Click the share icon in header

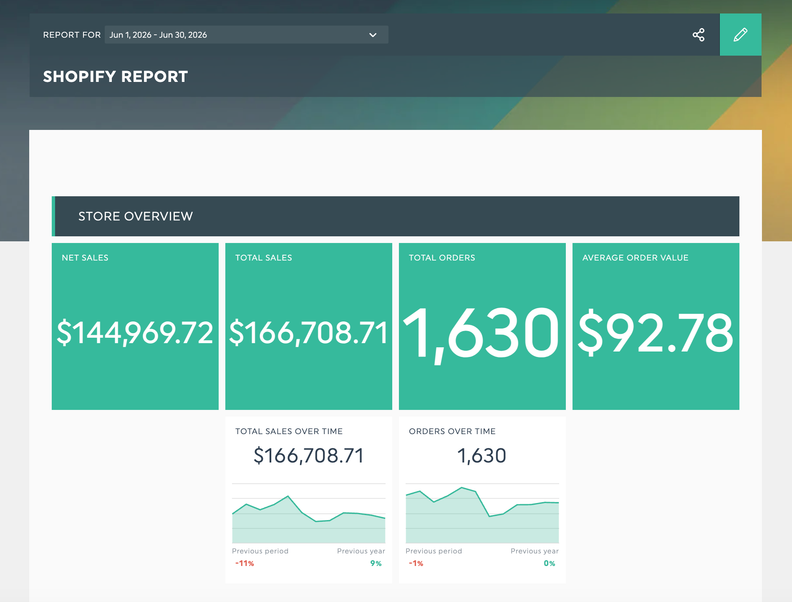coord(698,35)
